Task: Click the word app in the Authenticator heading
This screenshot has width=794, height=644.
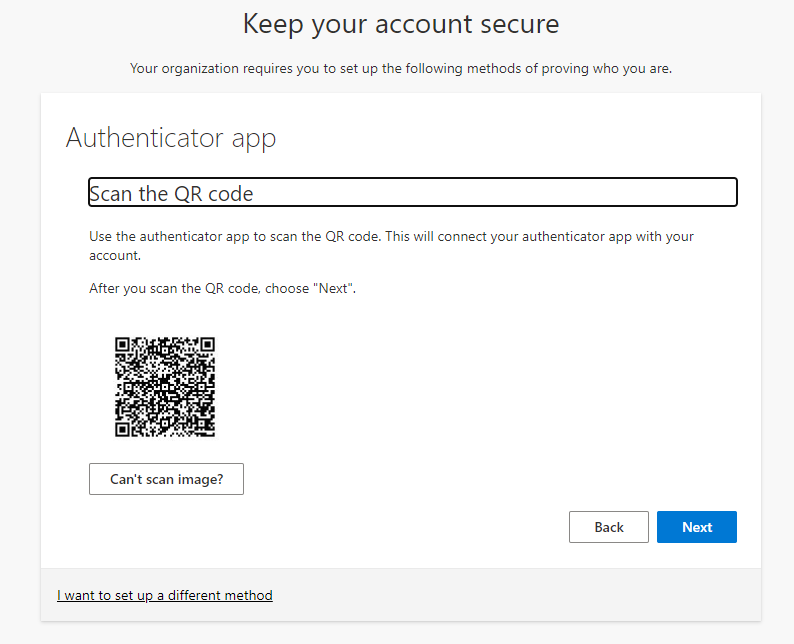Action: click(x=254, y=139)
